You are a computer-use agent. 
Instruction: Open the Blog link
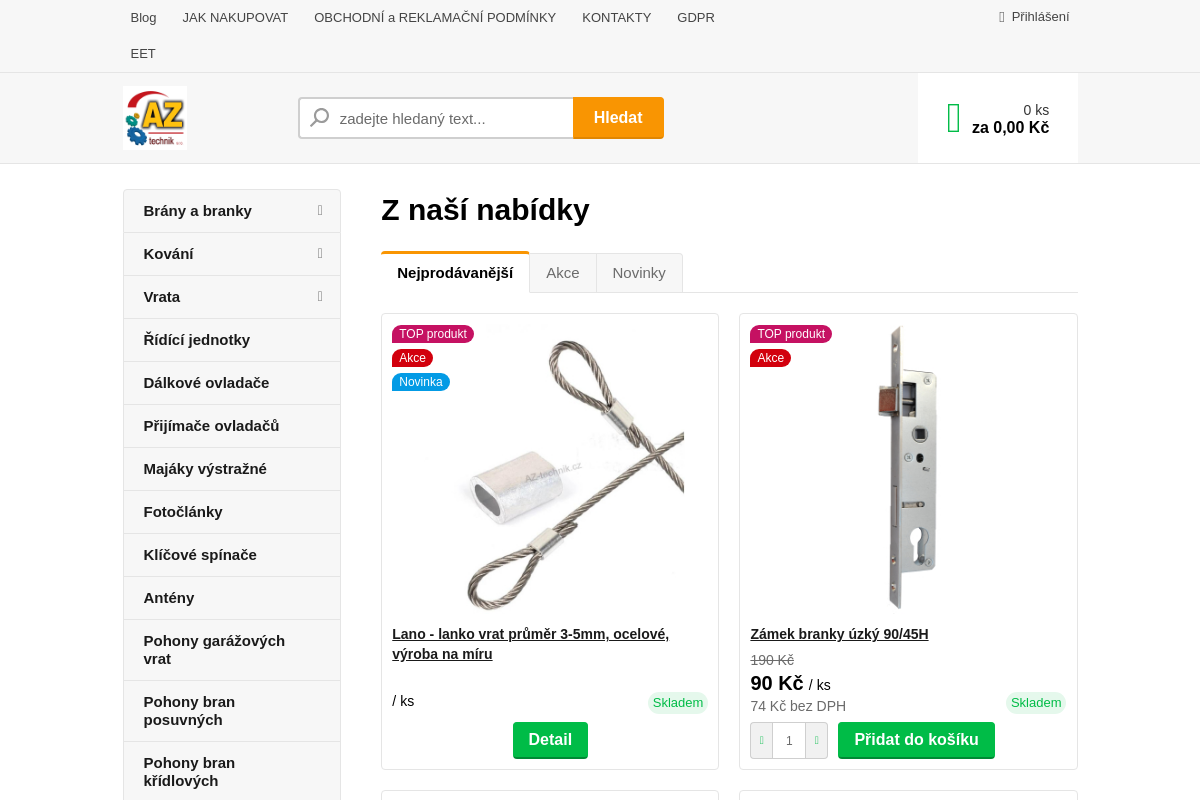coord(143,17)
